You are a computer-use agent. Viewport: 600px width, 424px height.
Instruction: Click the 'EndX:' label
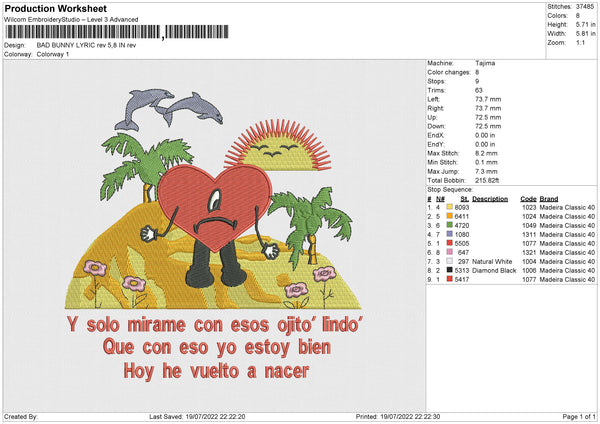point(436,135)
